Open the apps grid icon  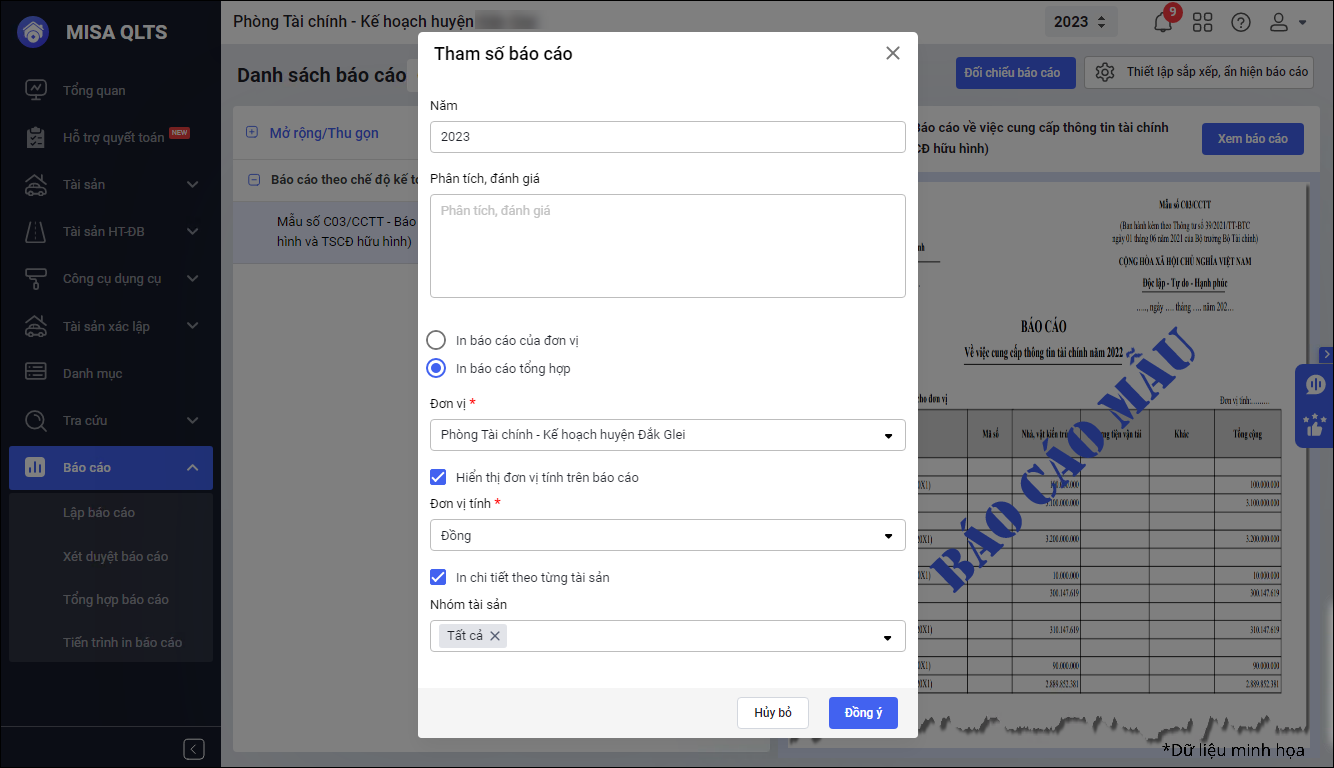coord(1202,22)
